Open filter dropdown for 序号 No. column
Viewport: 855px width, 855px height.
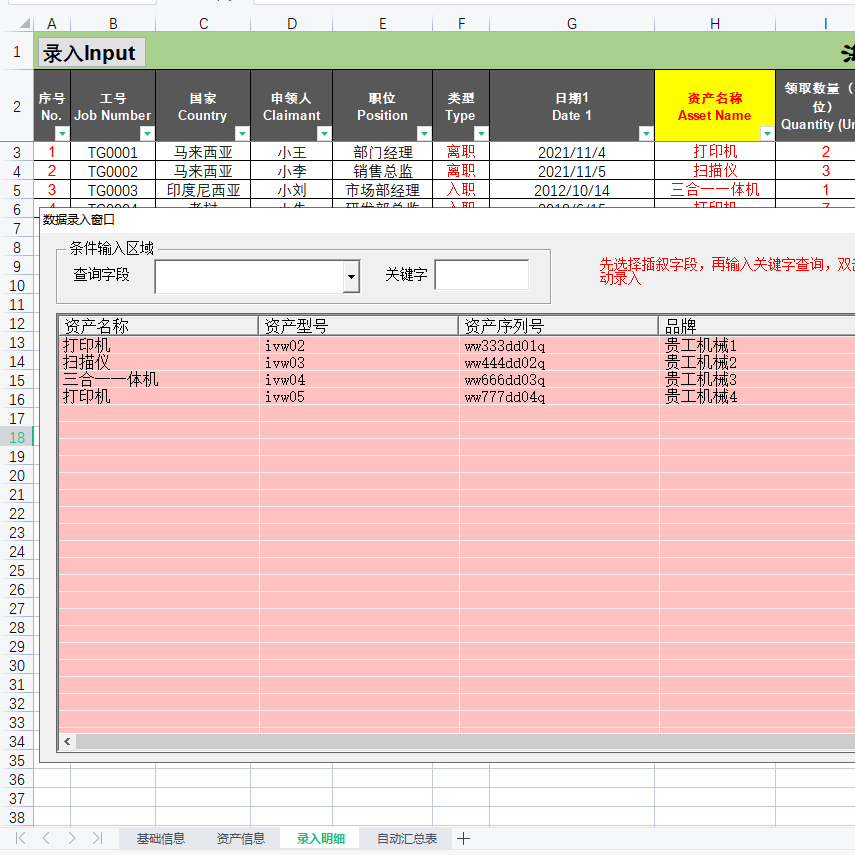click(x=62, y=134)
